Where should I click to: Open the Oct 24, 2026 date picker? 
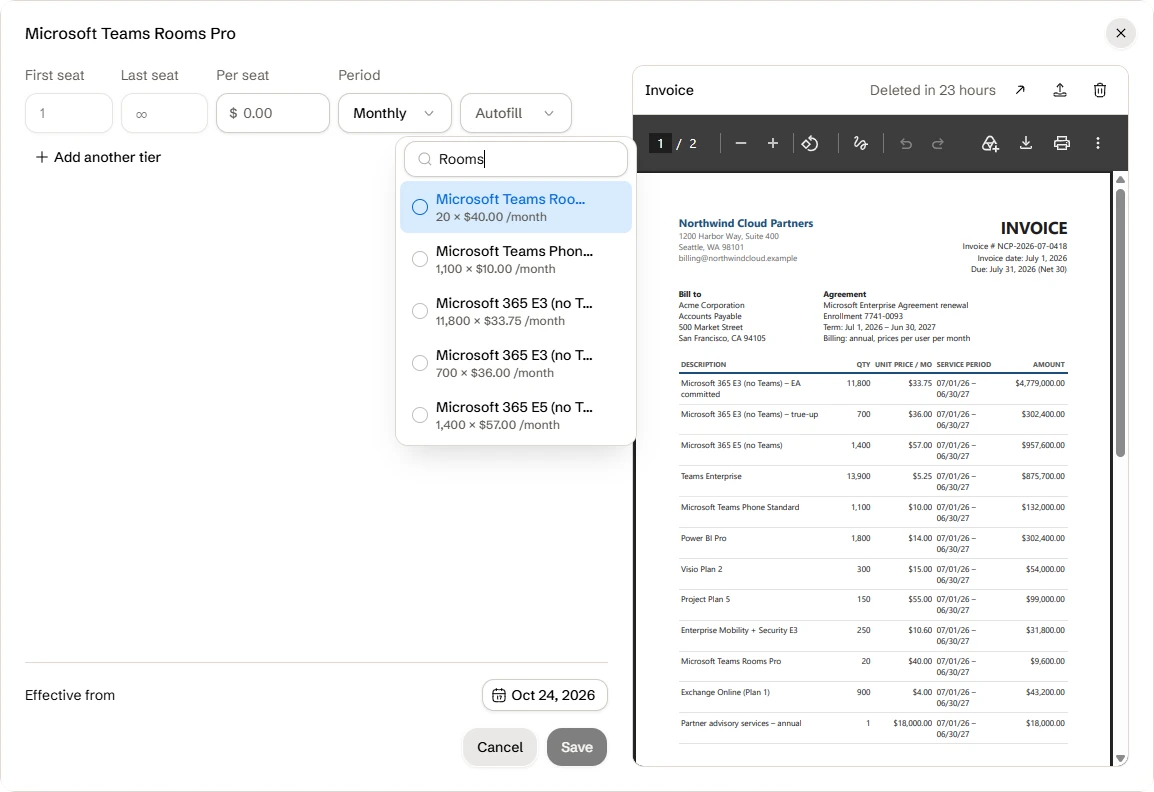pyautogui.click(x=545, y=695)
